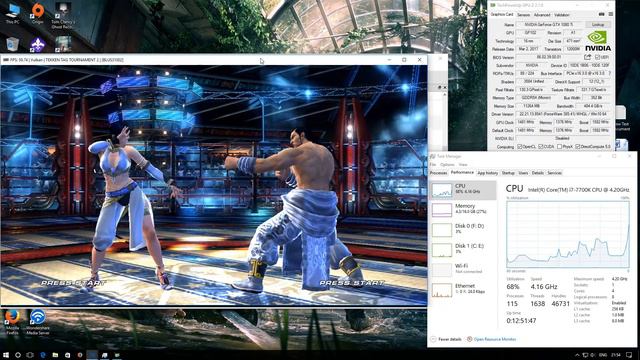Click the GPU-Z BIOS save/share icon
This screenshot has height=360, width=640.
pos(587,57)
